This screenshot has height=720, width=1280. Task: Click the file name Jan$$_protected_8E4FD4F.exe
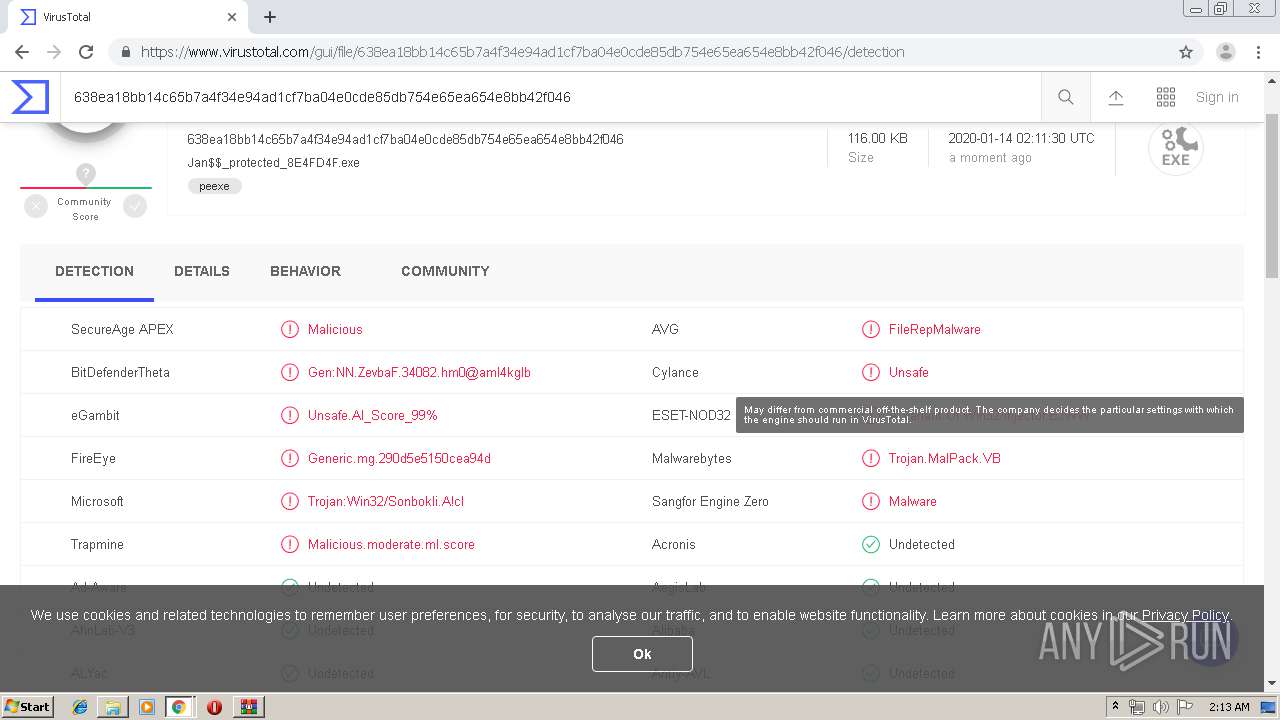pyautogui.click(x=273, y=162)
